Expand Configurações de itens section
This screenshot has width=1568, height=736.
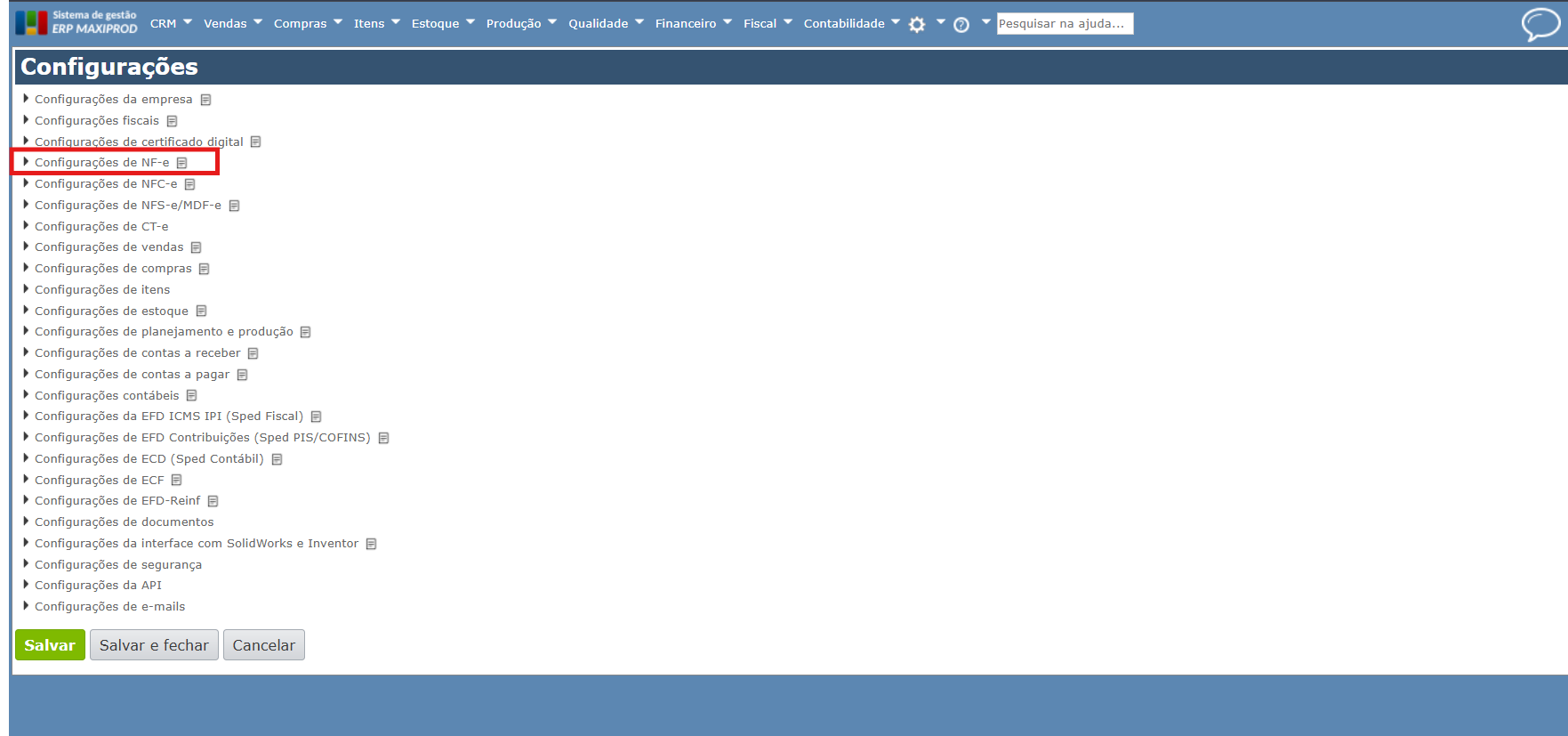[x=26, y=289]
